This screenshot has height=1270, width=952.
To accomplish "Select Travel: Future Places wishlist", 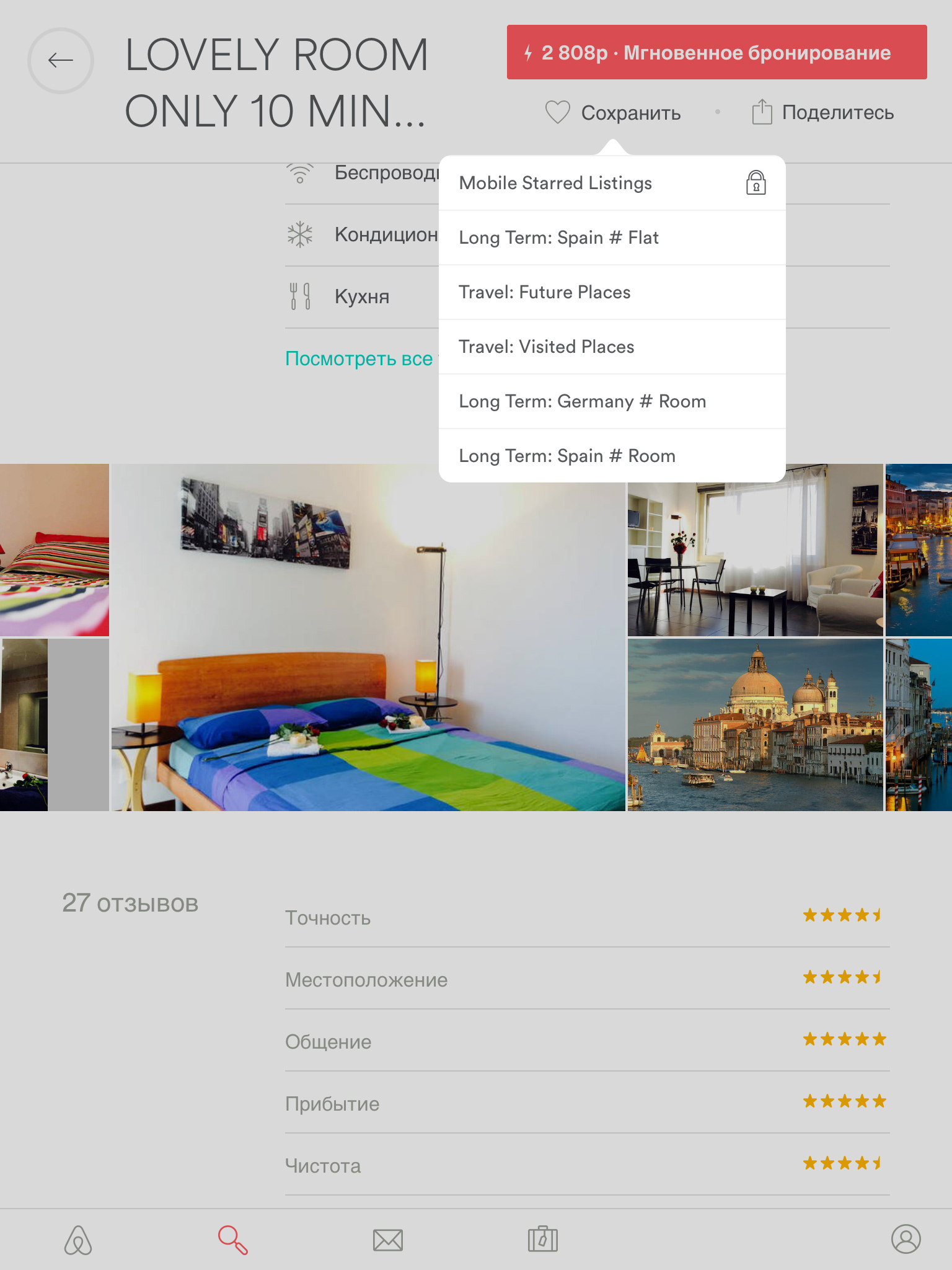I will 612,292.
